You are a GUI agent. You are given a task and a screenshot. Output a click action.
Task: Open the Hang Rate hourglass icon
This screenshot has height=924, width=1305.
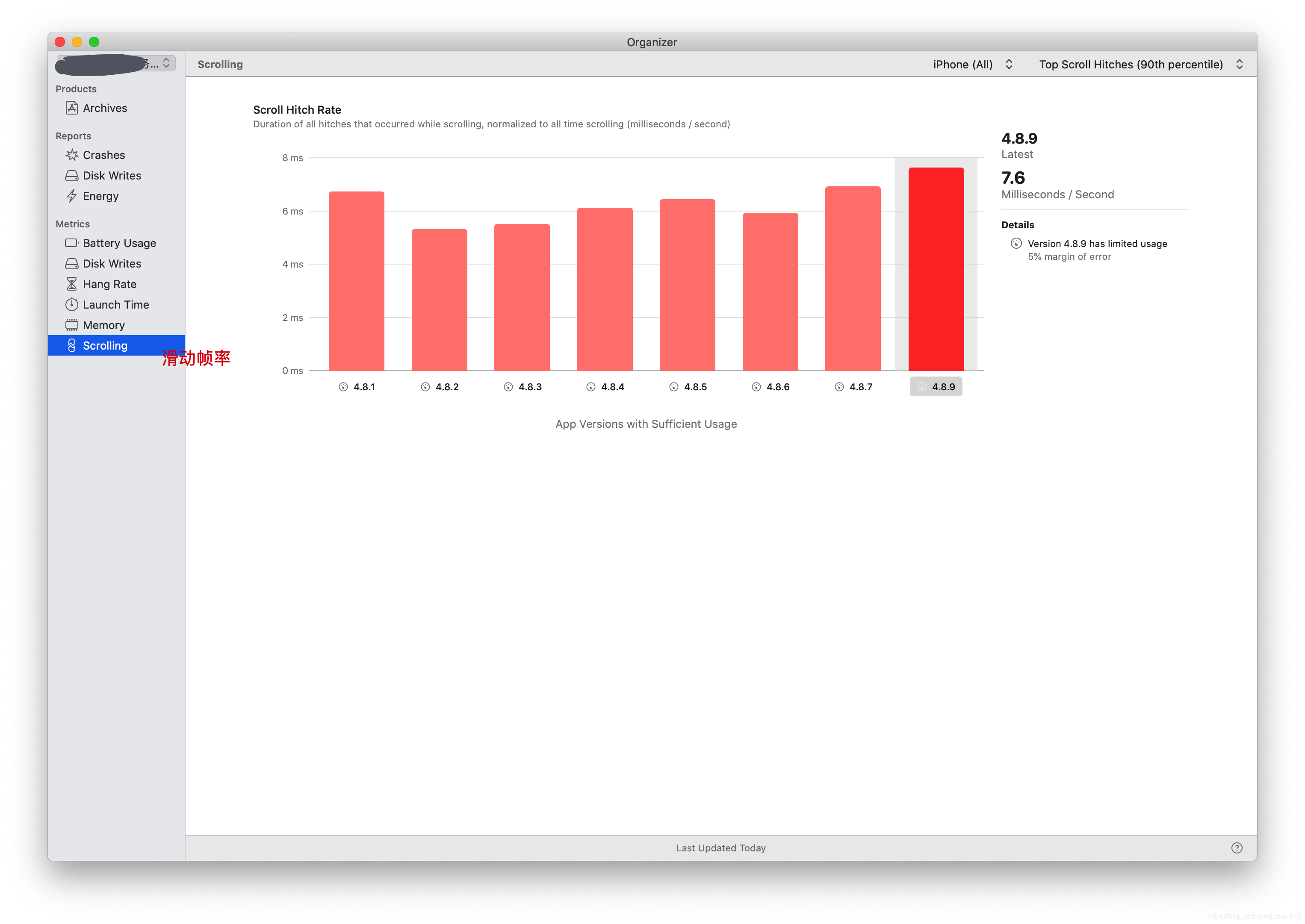coord(72,284)
